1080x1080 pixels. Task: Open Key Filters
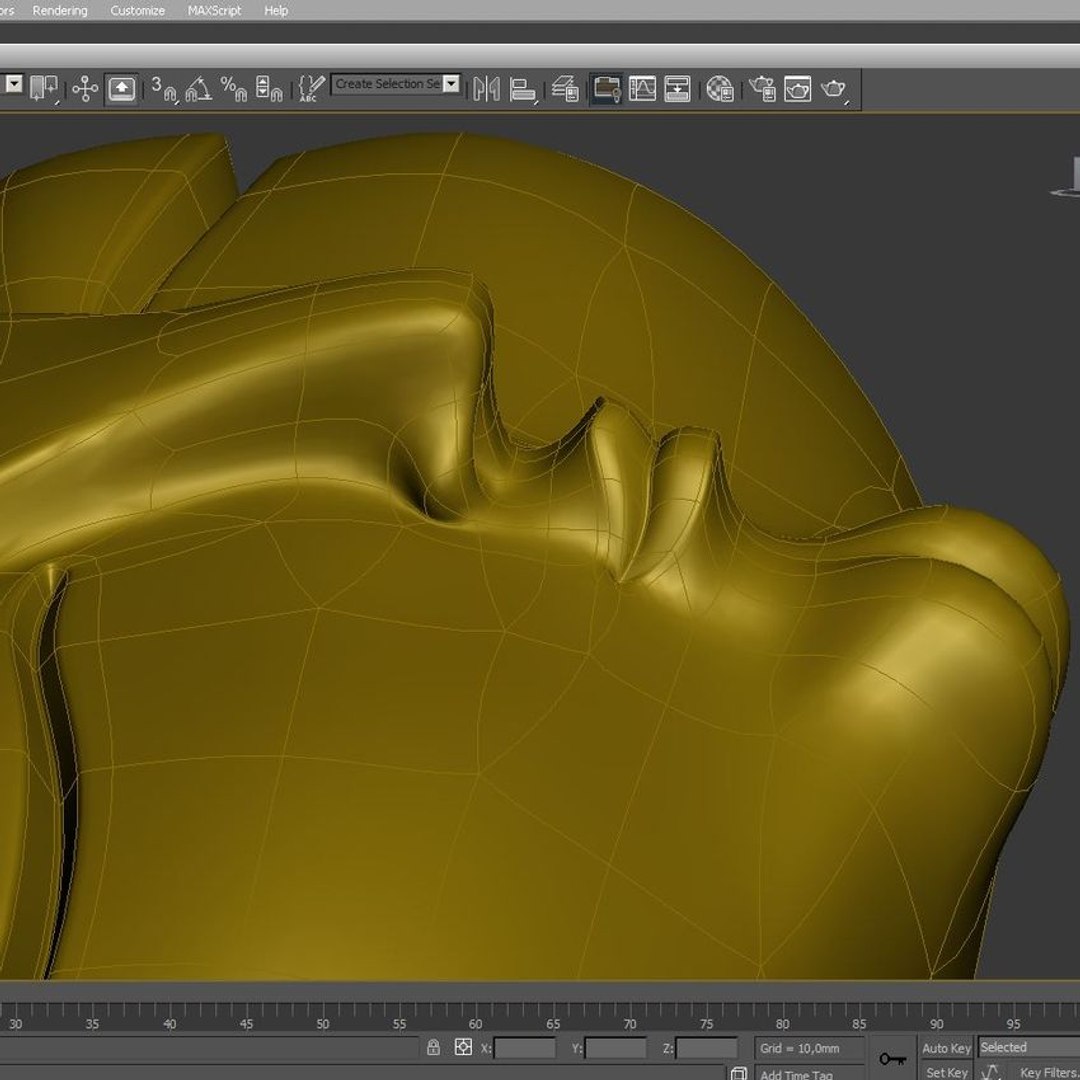coord(1049,1072)
